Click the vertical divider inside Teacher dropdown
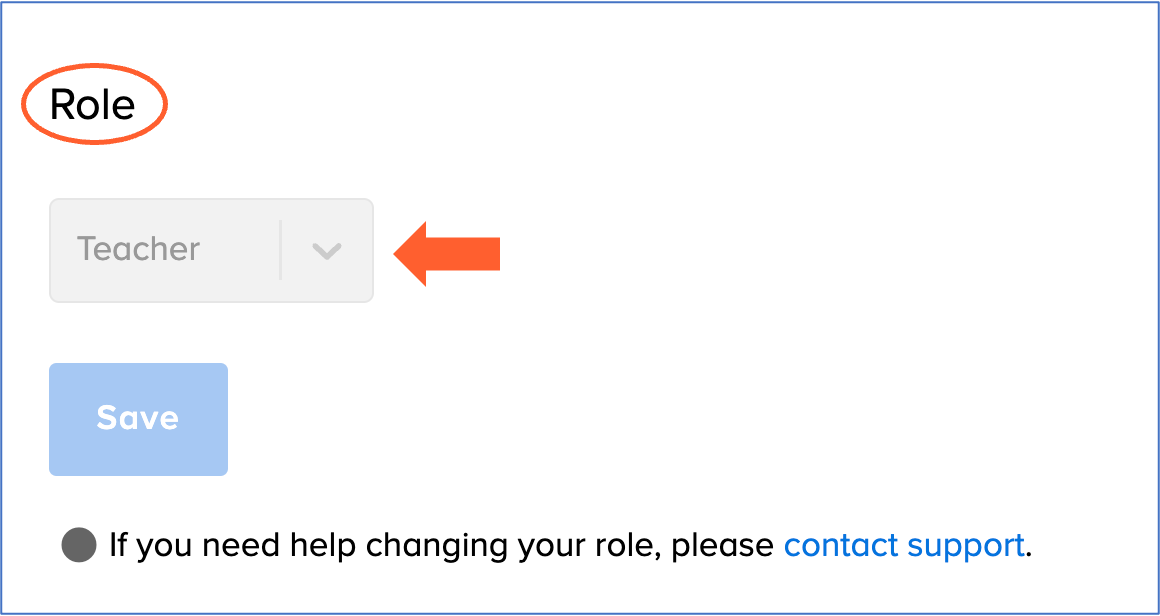This screenshot has height=616, width=1160. pos(281,250)
